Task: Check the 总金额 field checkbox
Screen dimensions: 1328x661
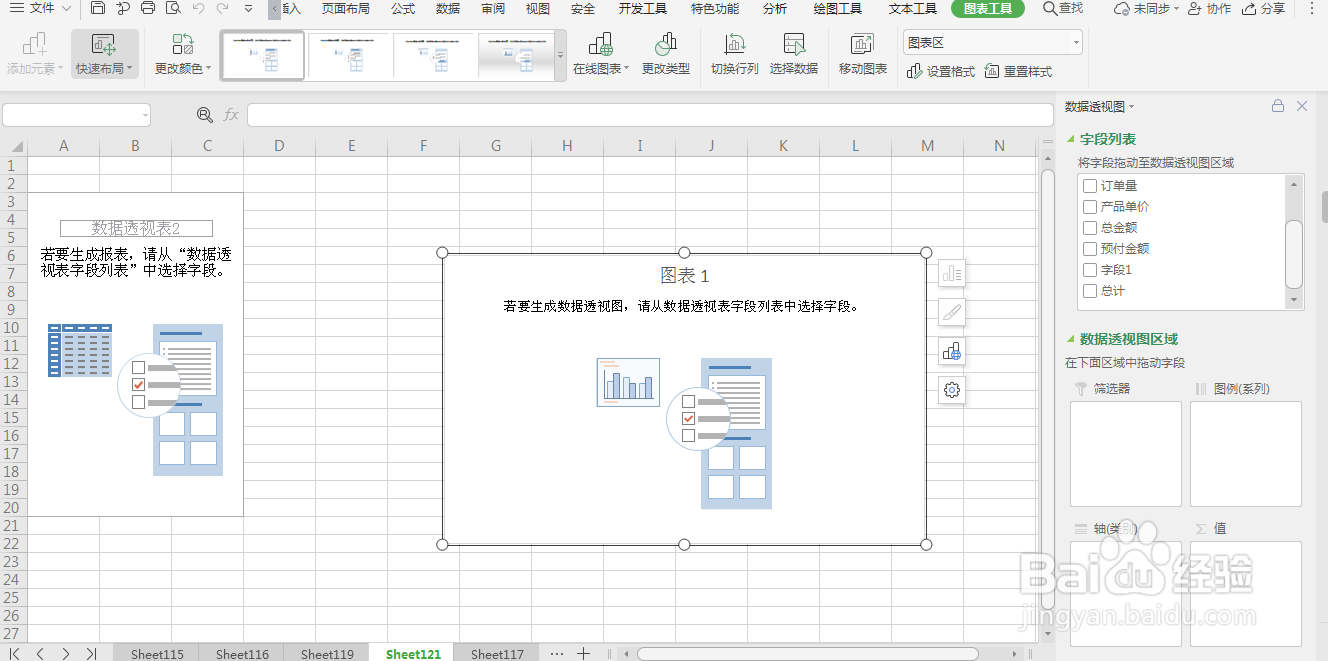Action: pos(1090,228)
